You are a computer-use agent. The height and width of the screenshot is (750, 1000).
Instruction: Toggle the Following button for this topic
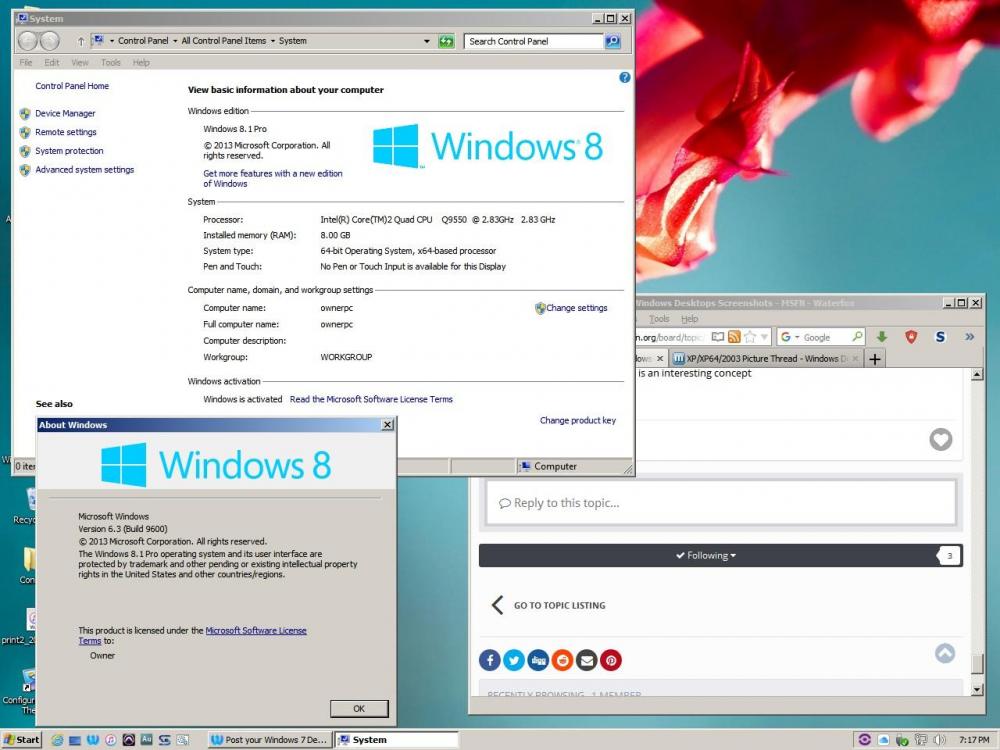click(x=705, y=555)
